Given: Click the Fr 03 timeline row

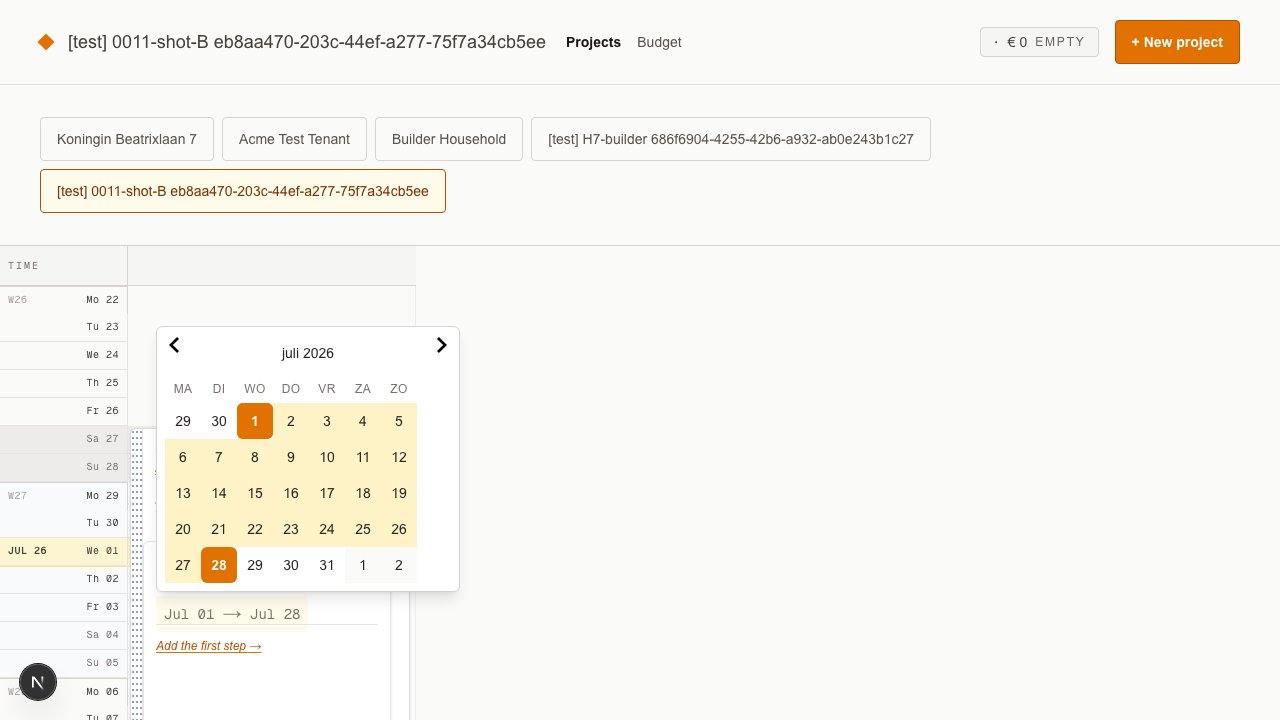Looking at the screenshot, I should (64, 607).
